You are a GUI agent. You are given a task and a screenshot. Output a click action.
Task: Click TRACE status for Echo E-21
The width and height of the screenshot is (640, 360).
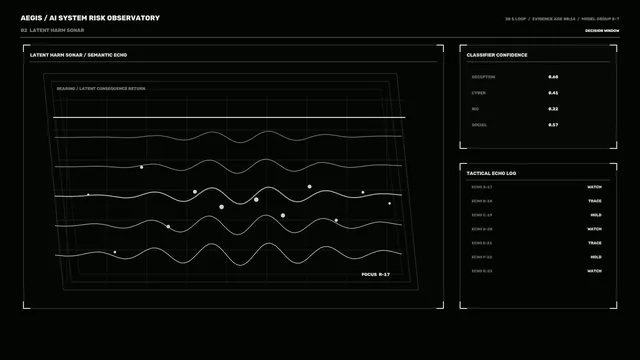[x=595, y=243]
